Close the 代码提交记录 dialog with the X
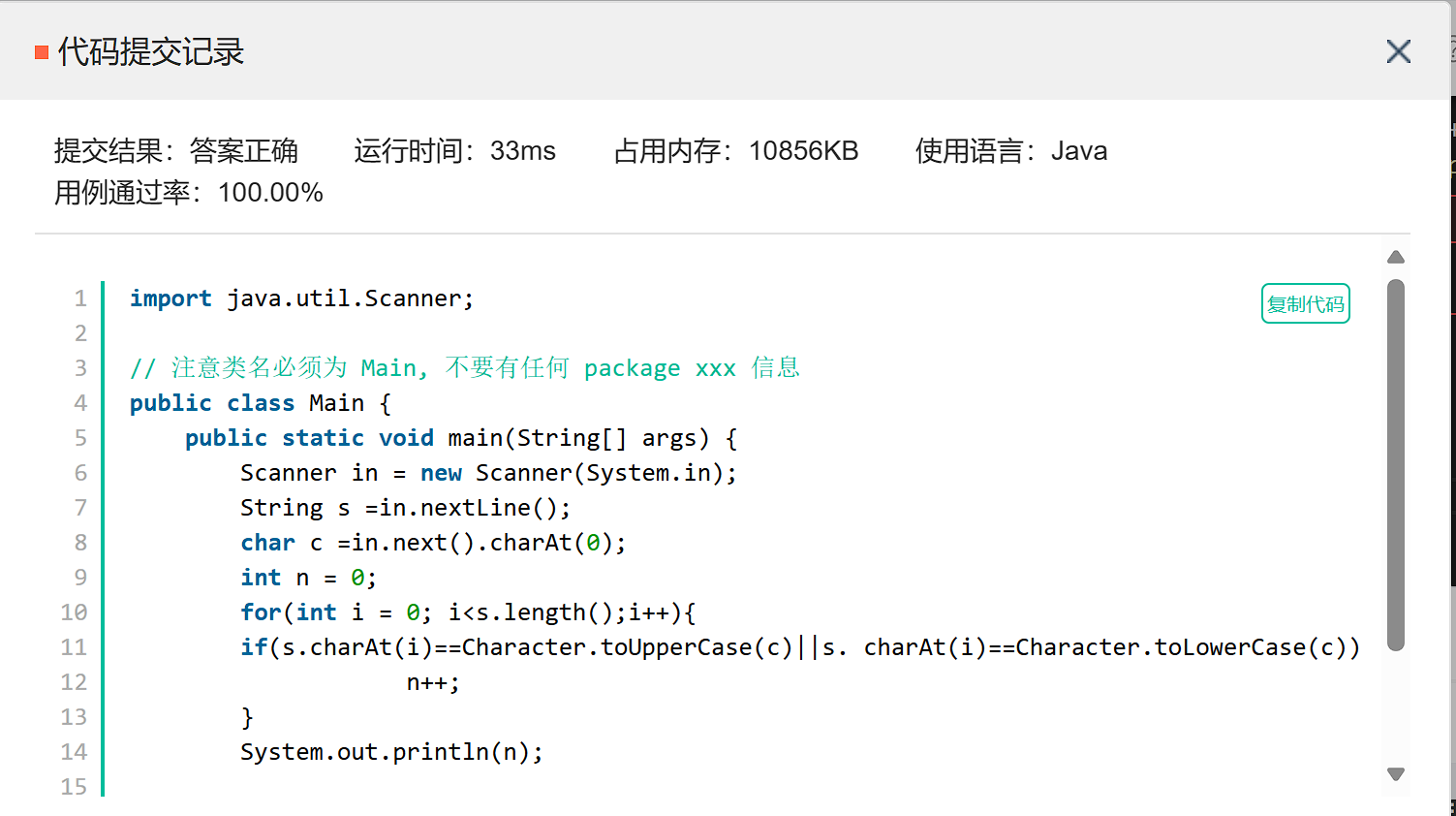 point(1398,51)
